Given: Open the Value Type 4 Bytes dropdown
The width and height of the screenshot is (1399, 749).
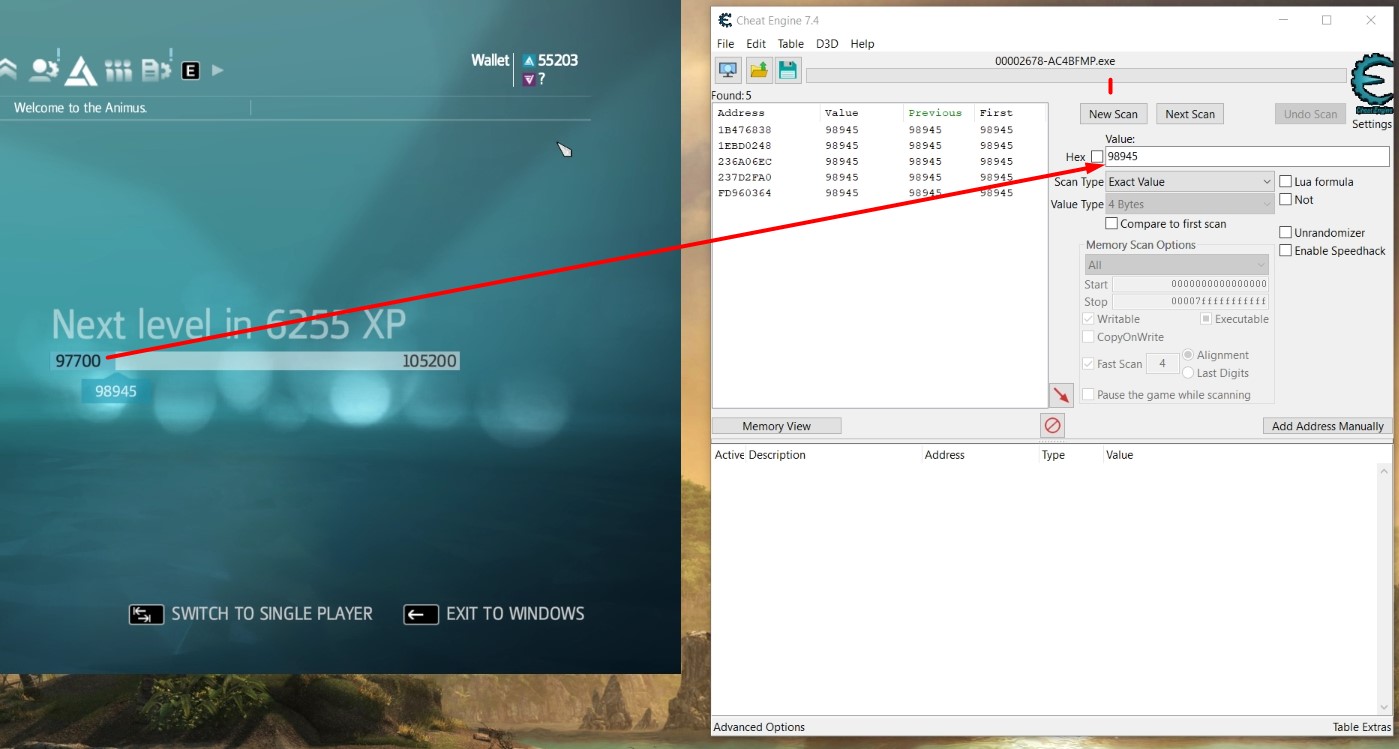Looking at the screenshot, I should tap(1190, 204).
